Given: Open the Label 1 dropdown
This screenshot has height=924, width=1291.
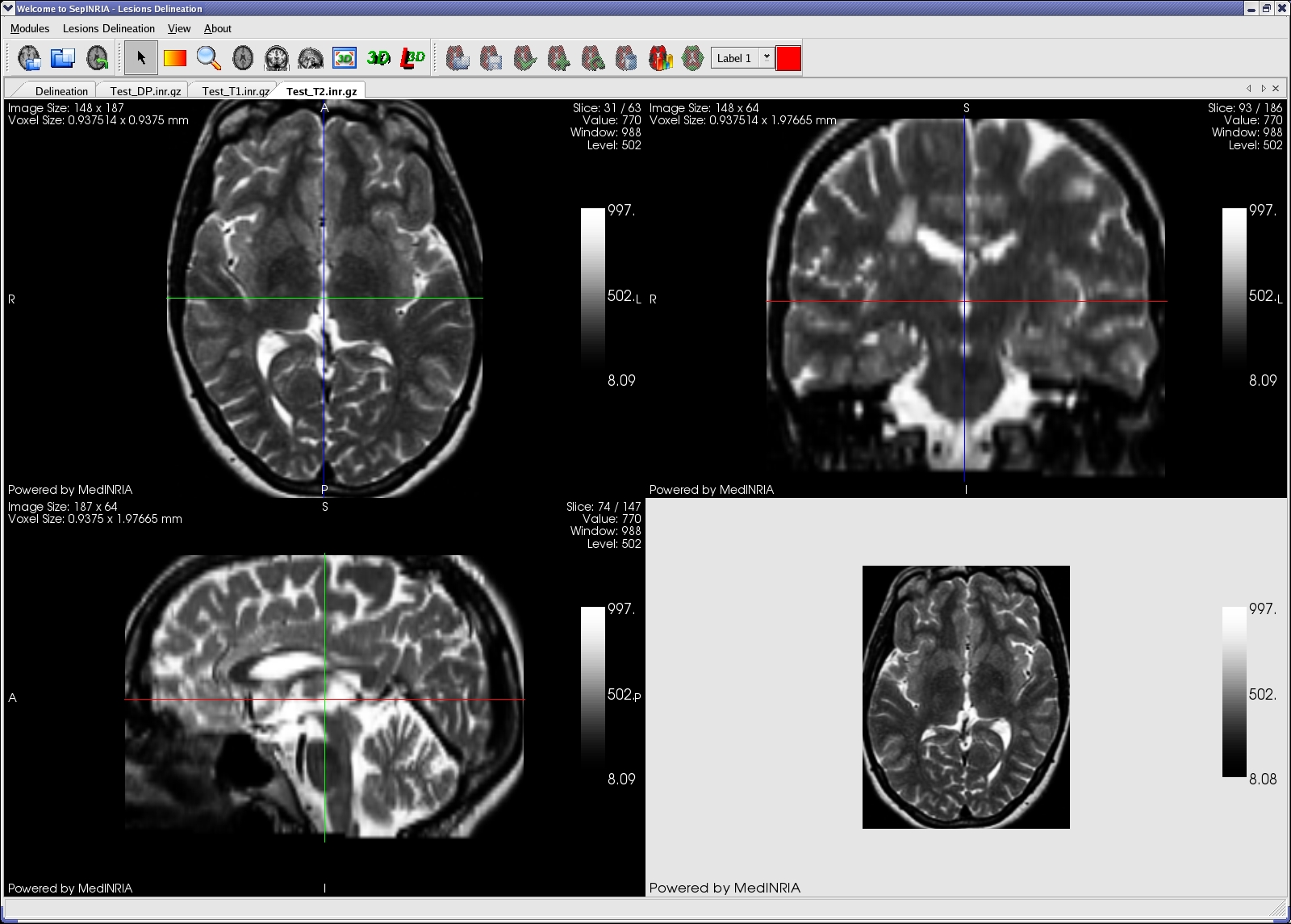Looking at the screenshot, I should tap(742, 58).
